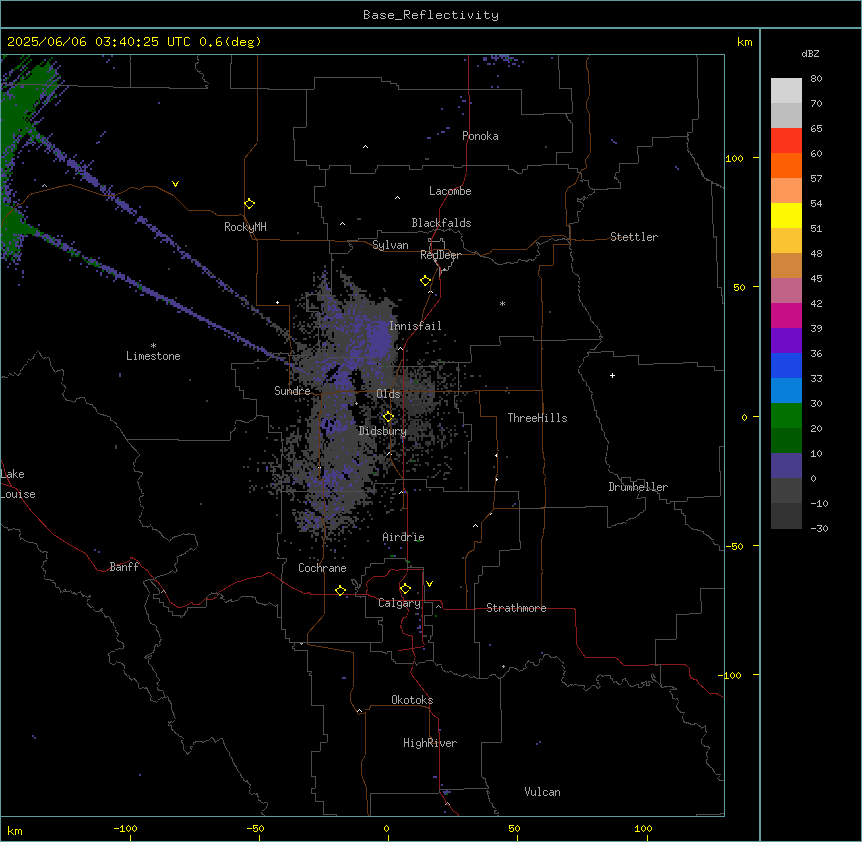The height and width of the screenshot is (842, 862).
Task: Click the -50 tick on the right axis
Action: [x=734, y=546]
